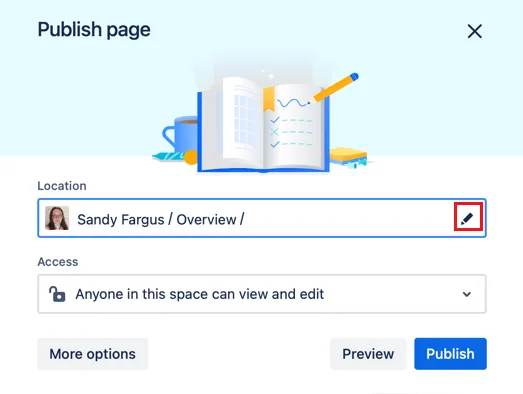This screenshot has width=523, height=394.
Task: Open the More options button
Action: click(93, 354)
